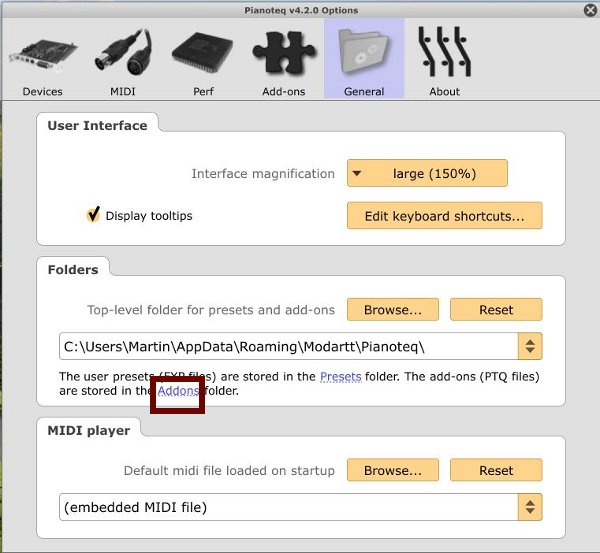Open the MIDI cable connector icon

pyautogui.click(x=123, y=53)
